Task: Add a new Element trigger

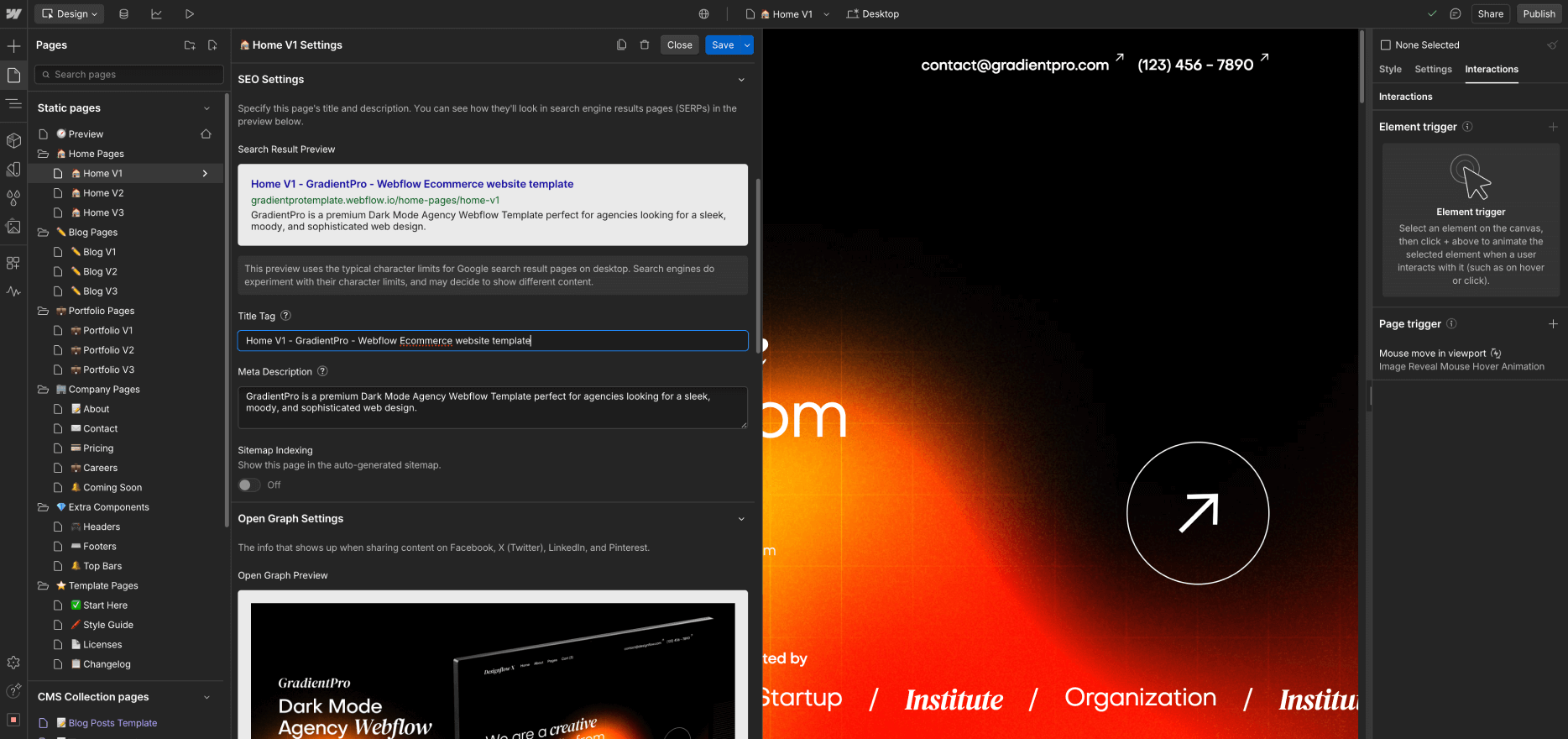Action: click(1553, 127)
